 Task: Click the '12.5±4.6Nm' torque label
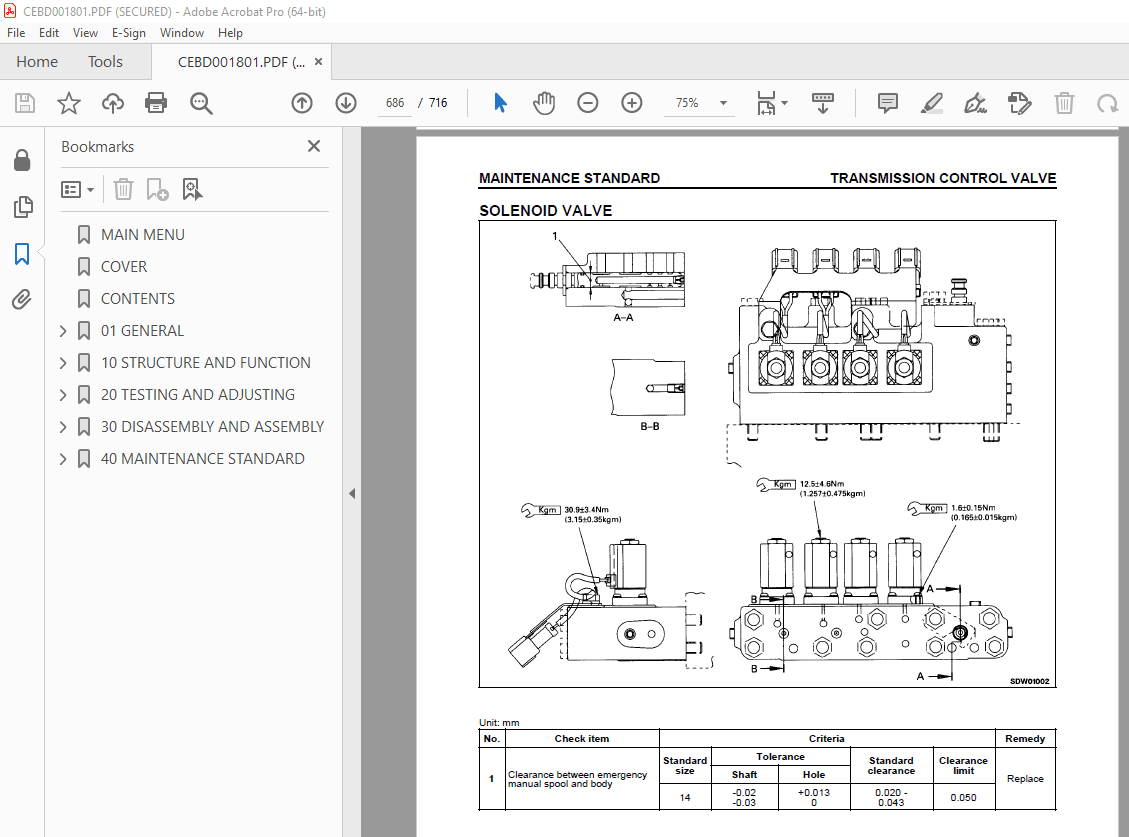point(822,484)
